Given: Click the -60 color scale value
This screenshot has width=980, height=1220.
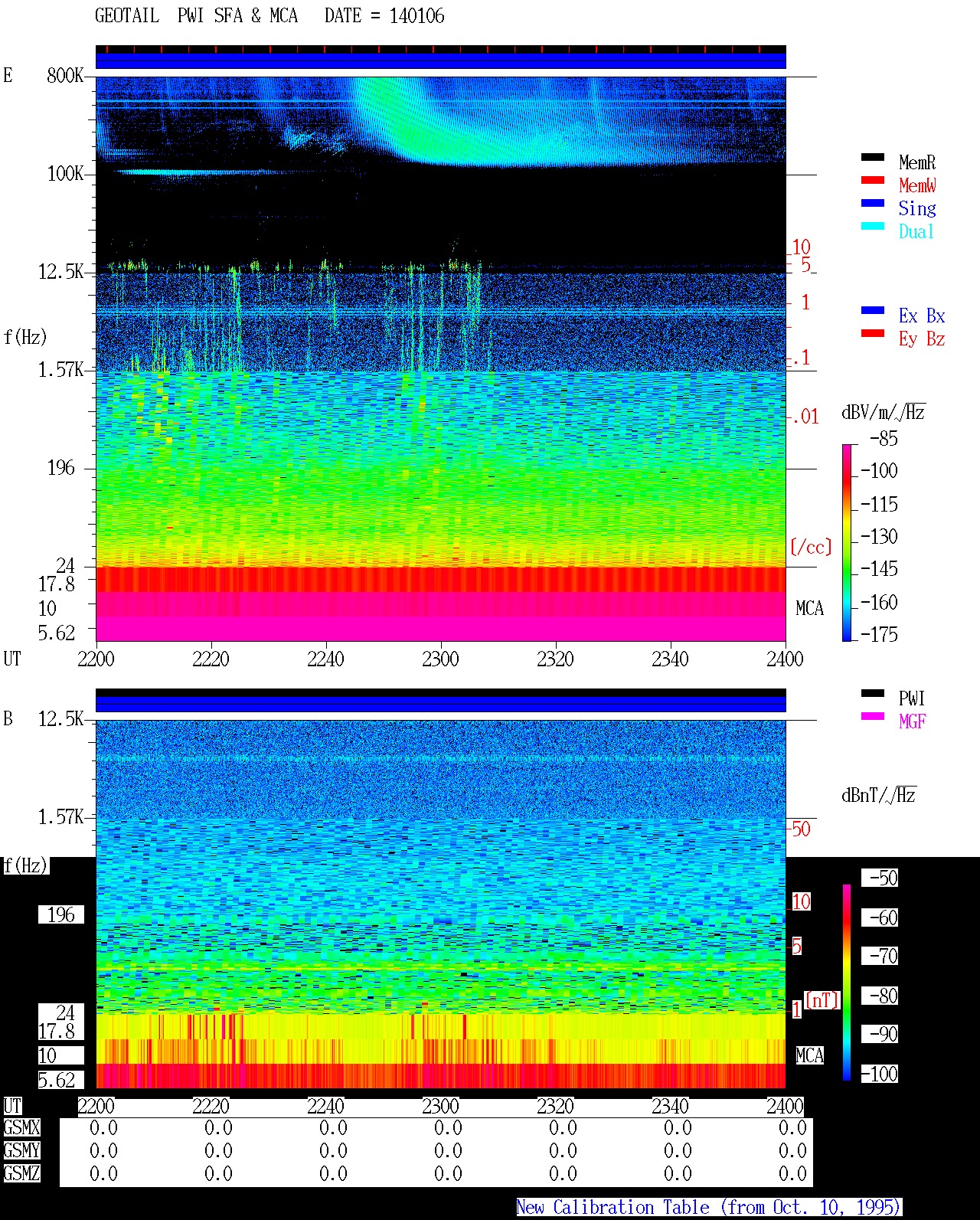Looking at the screenshot, I should (880, 917).
